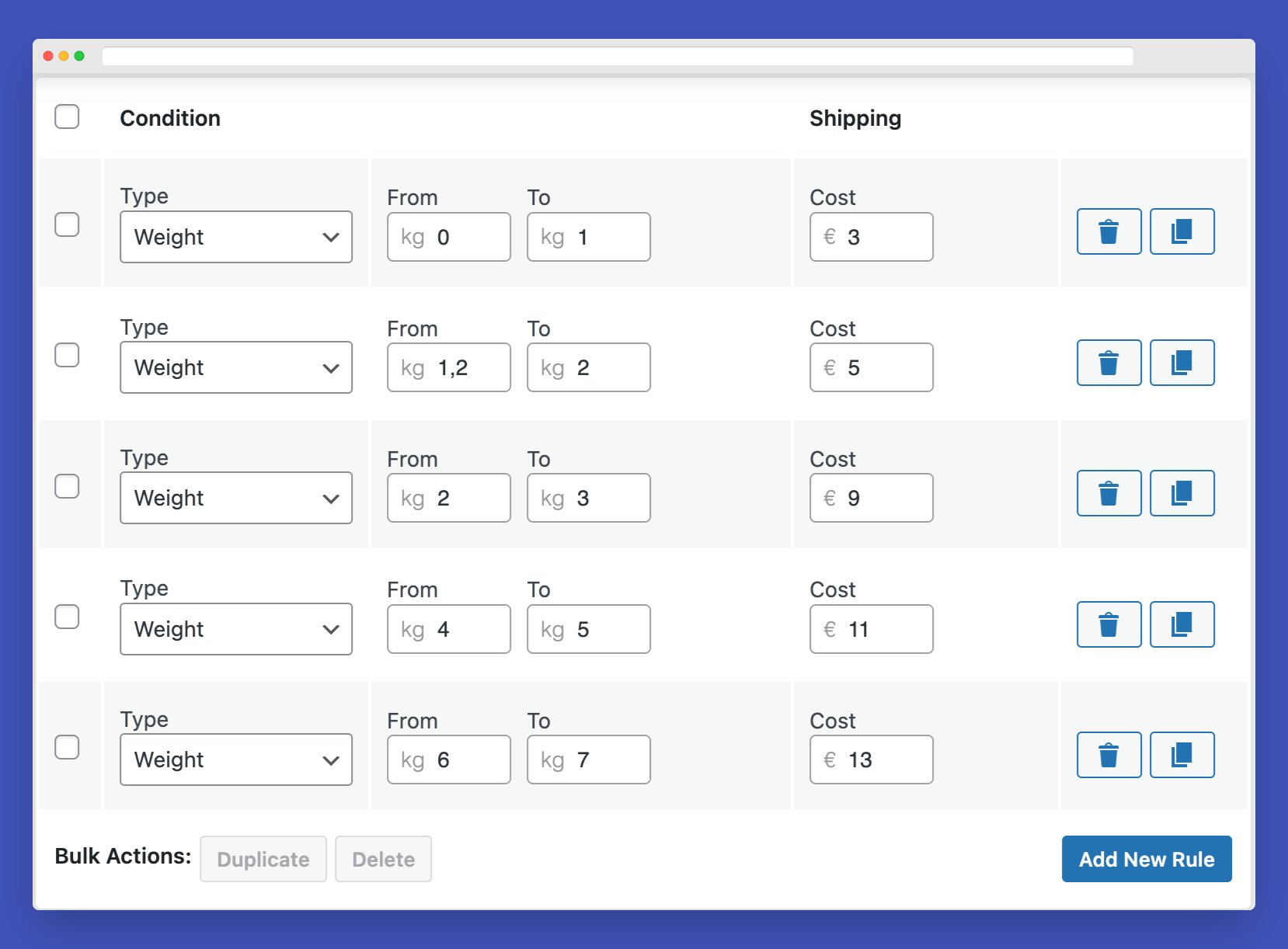Duplicate the 0–1 kg weight rule
Screen dimensions: 1288x949
[1182, 231]
